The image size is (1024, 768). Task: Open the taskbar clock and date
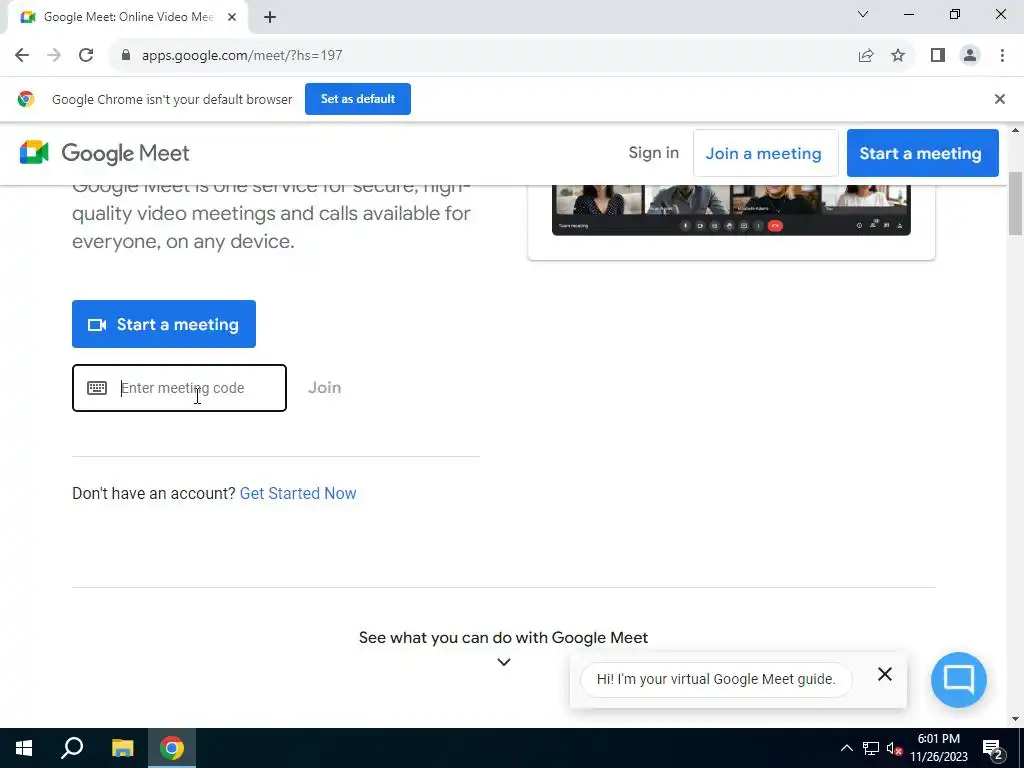(x=939, y=748)
